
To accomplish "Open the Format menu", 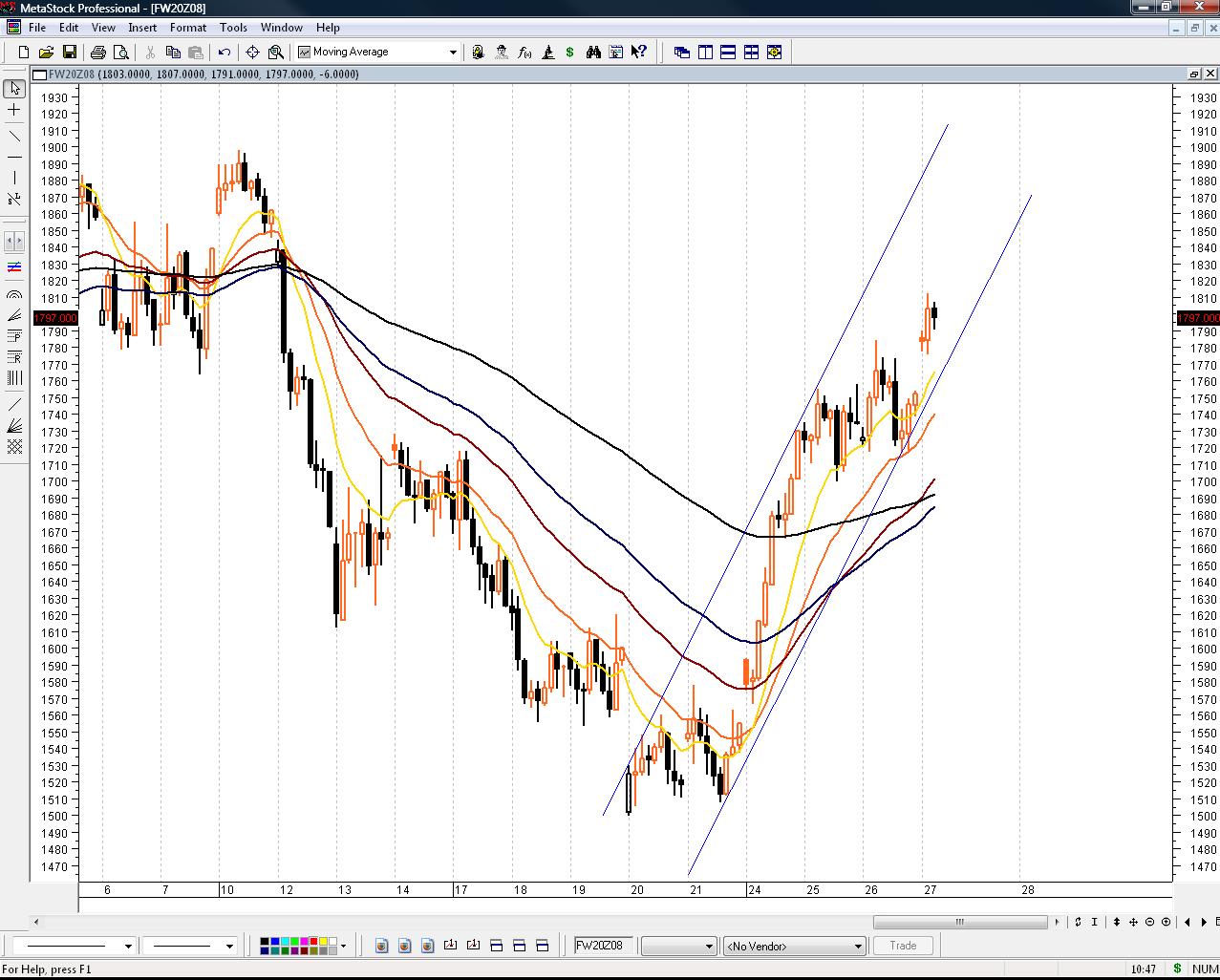I will click(x=188, y=28).
